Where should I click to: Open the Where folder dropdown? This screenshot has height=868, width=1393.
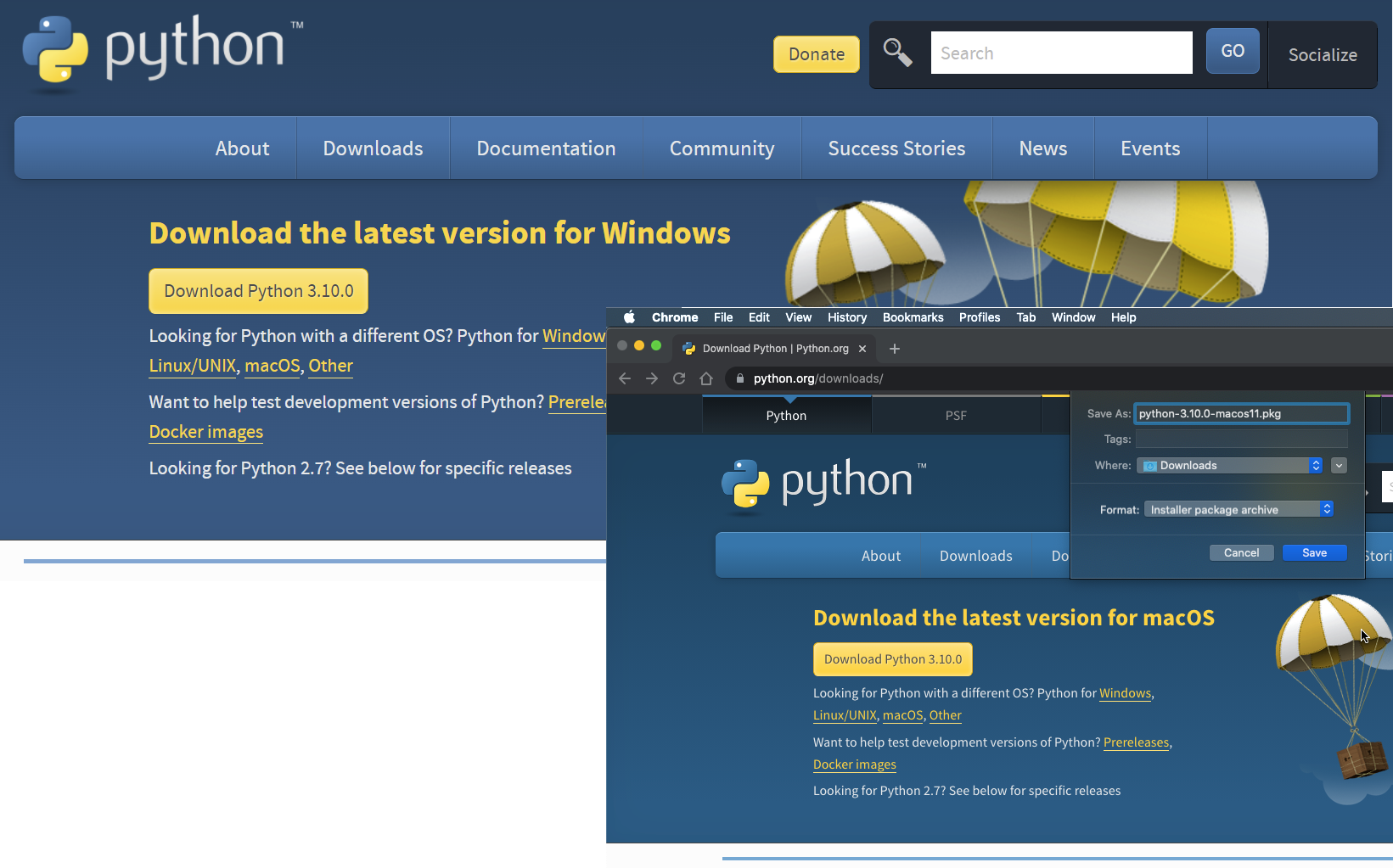(x=1230, y=466)
